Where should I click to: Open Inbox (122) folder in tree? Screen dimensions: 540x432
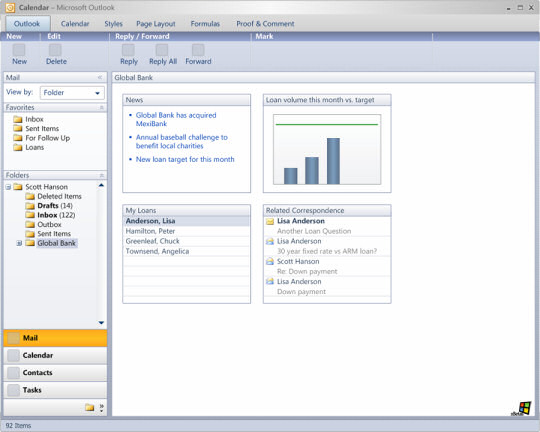pos(50,215)
